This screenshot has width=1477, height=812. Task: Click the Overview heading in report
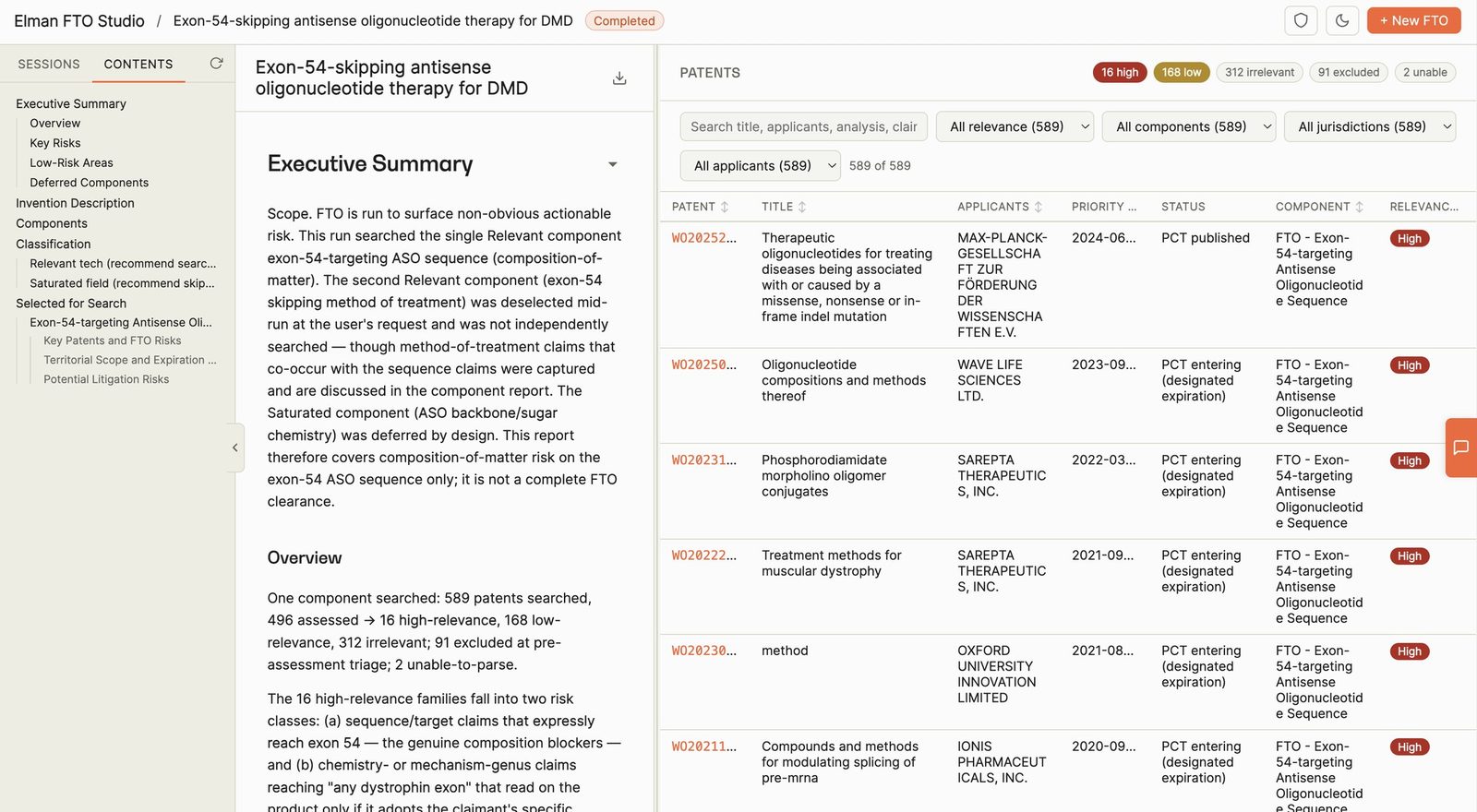305,557
